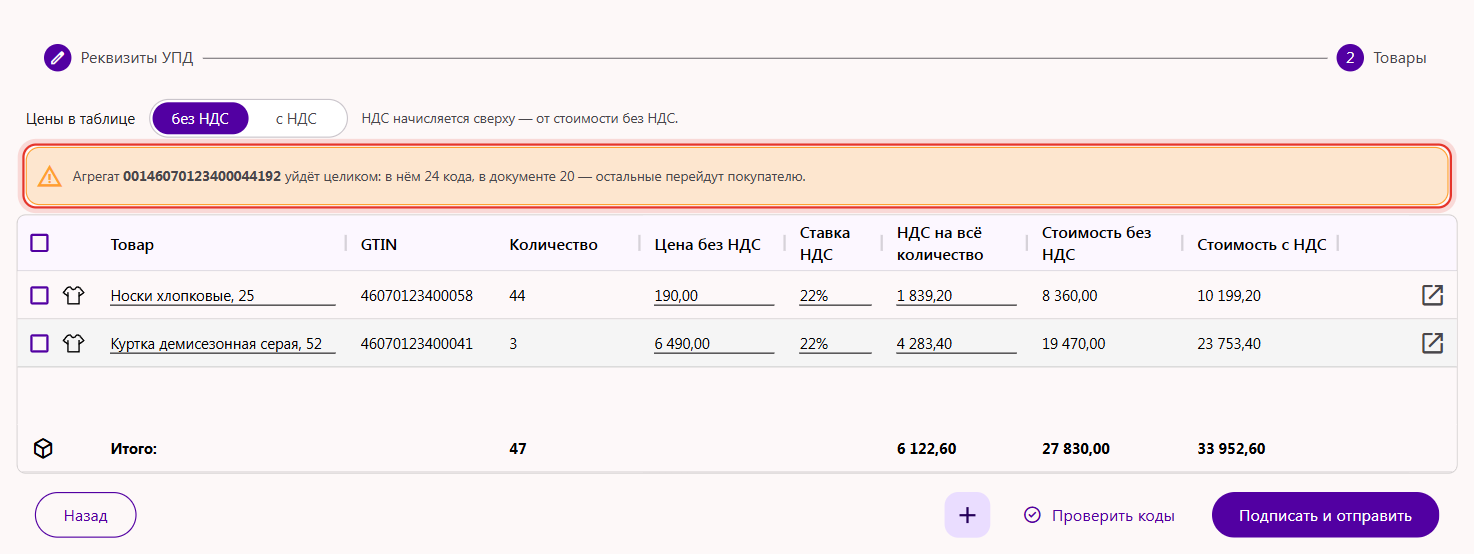This screenshot has width=1474, height=554.
Task: Click Проверить коды
Action: (x=1099, y=516)
